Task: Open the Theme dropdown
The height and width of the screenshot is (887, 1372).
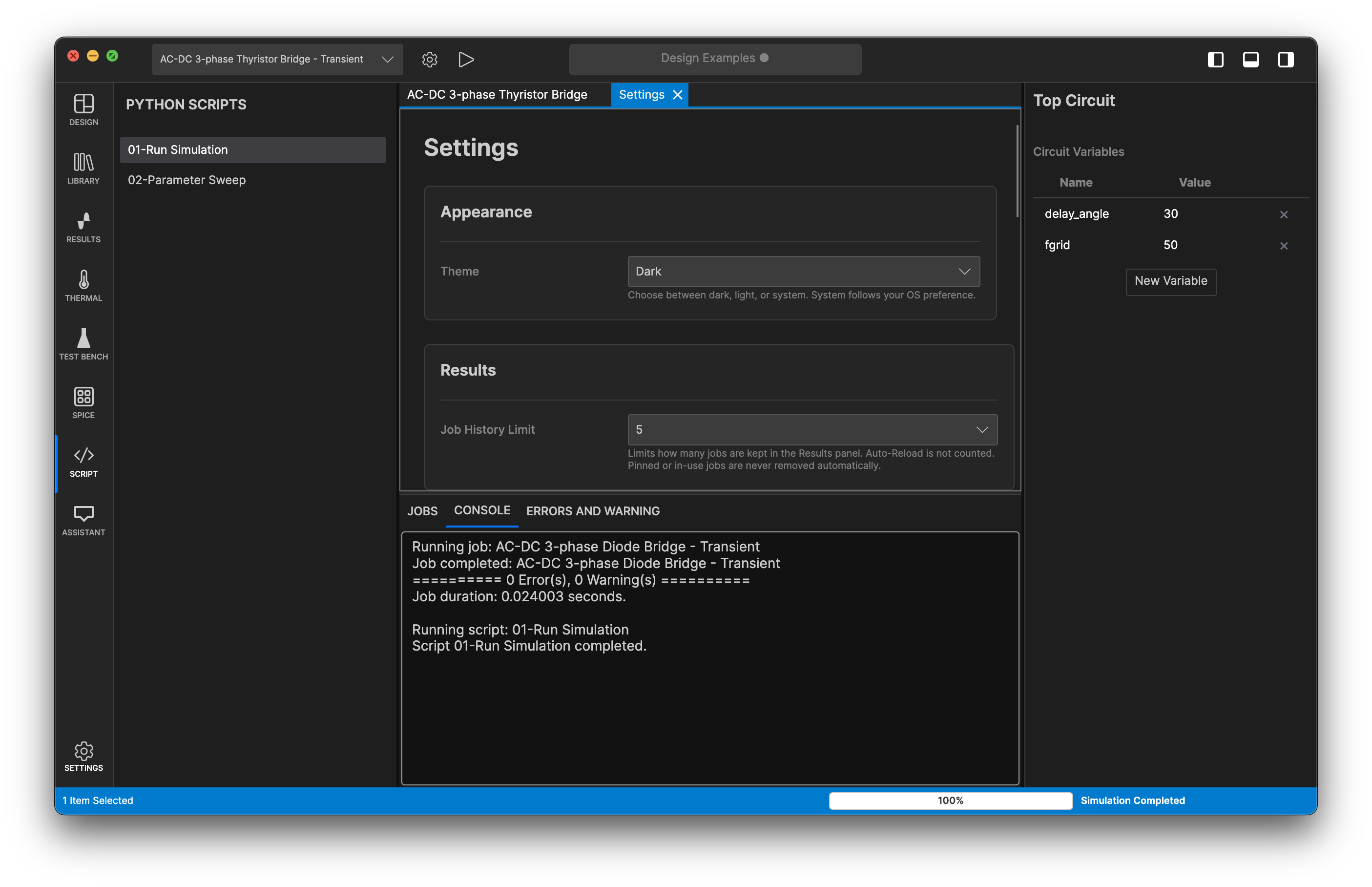Action: click(802, 271)
